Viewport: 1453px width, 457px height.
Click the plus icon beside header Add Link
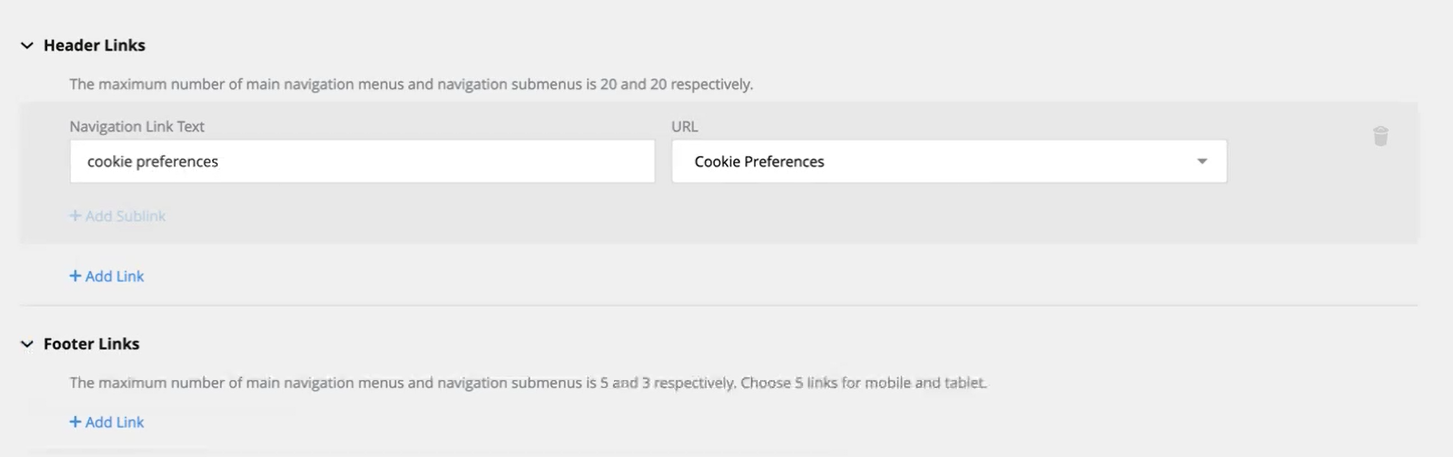point(75,276)
